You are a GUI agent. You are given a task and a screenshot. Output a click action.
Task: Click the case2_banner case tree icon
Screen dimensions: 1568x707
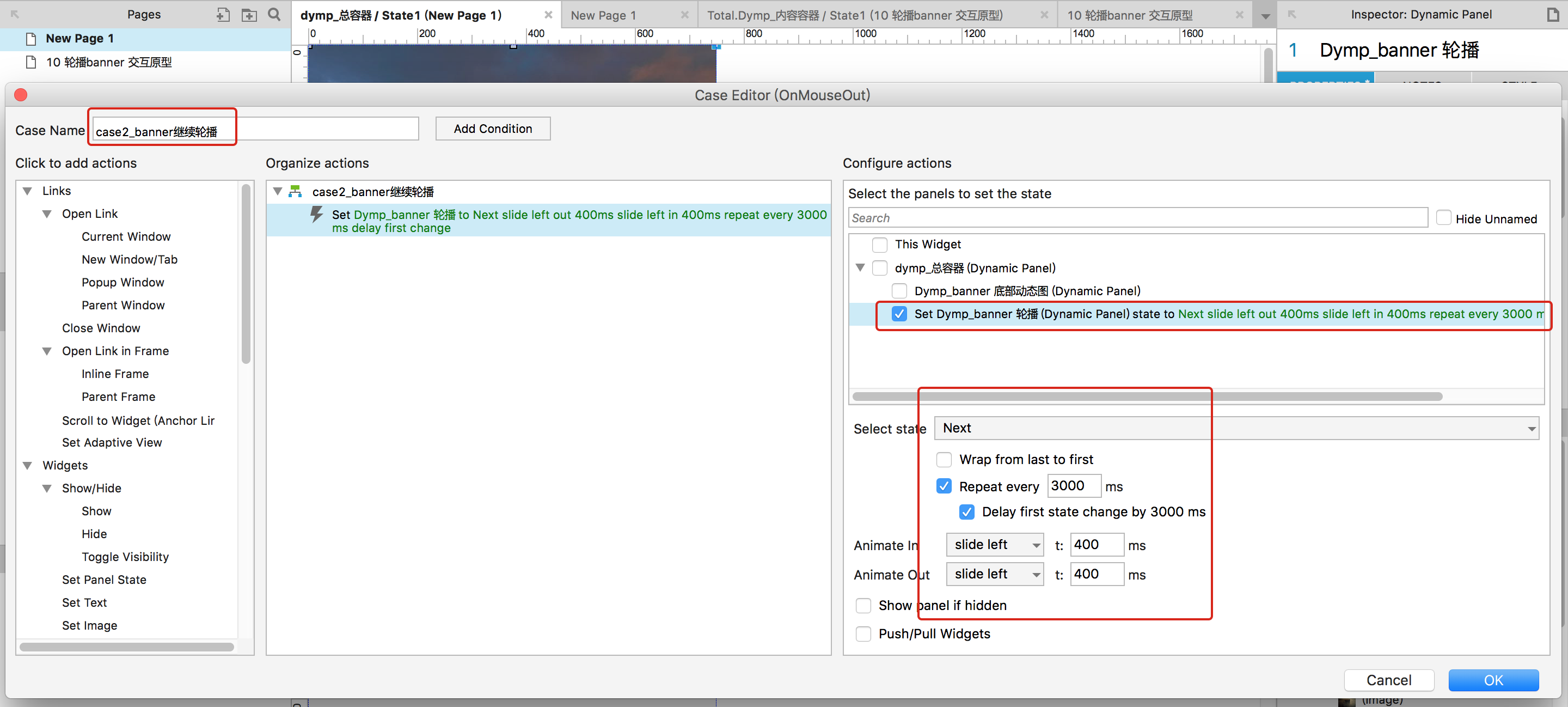296,192
